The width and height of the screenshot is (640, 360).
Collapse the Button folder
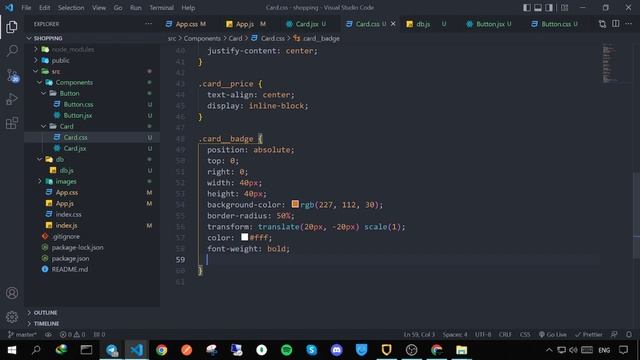(x=44, y=93)
